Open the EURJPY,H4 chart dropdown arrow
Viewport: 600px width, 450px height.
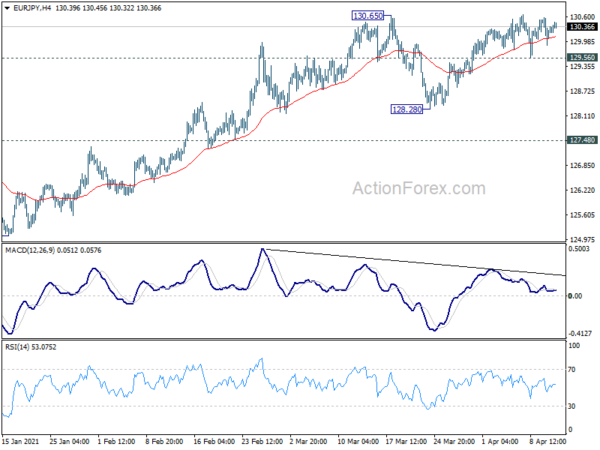[7, 8]
